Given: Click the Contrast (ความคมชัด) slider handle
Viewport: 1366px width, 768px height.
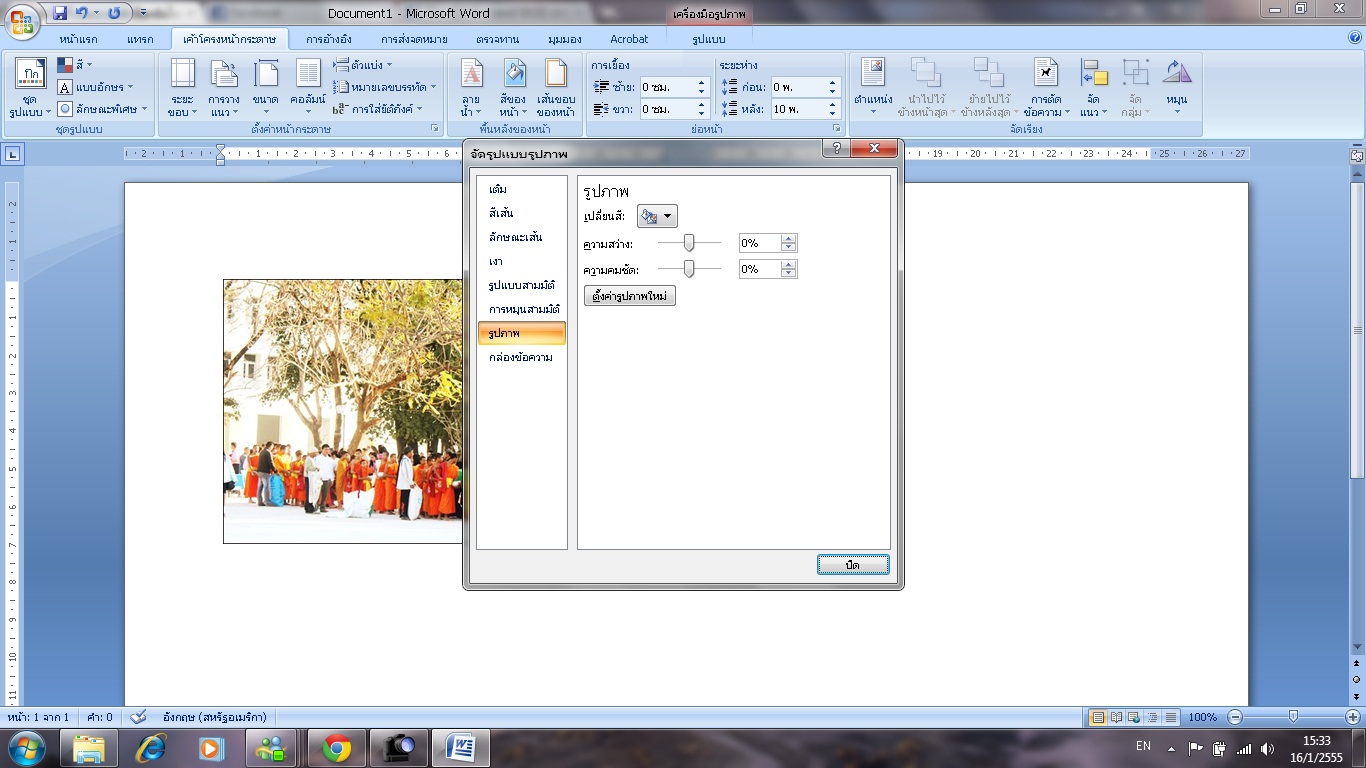Looking at the screenshot, I should coord(689,269).
